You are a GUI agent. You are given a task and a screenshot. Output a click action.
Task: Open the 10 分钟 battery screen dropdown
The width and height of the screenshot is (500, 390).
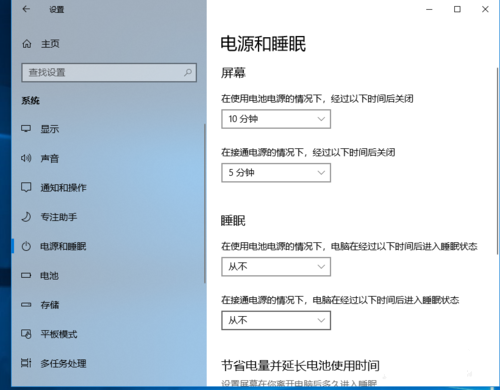[x=276, y=119]
